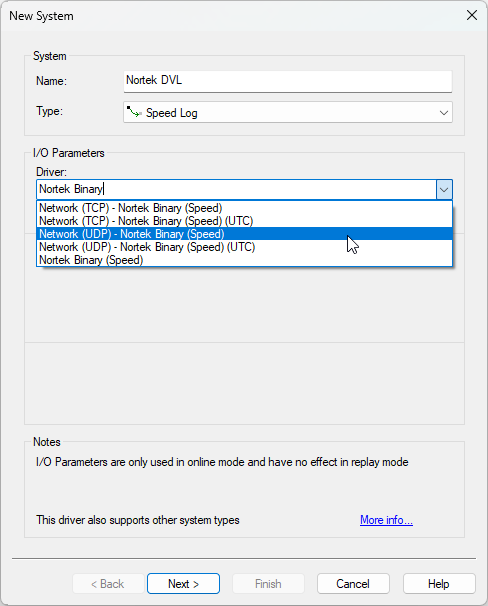The width and height of the screenshot is (488, 606).
Task: Select Network (TCP) - Nortek Binary (Speed)
Action: (x=244, y=208)
